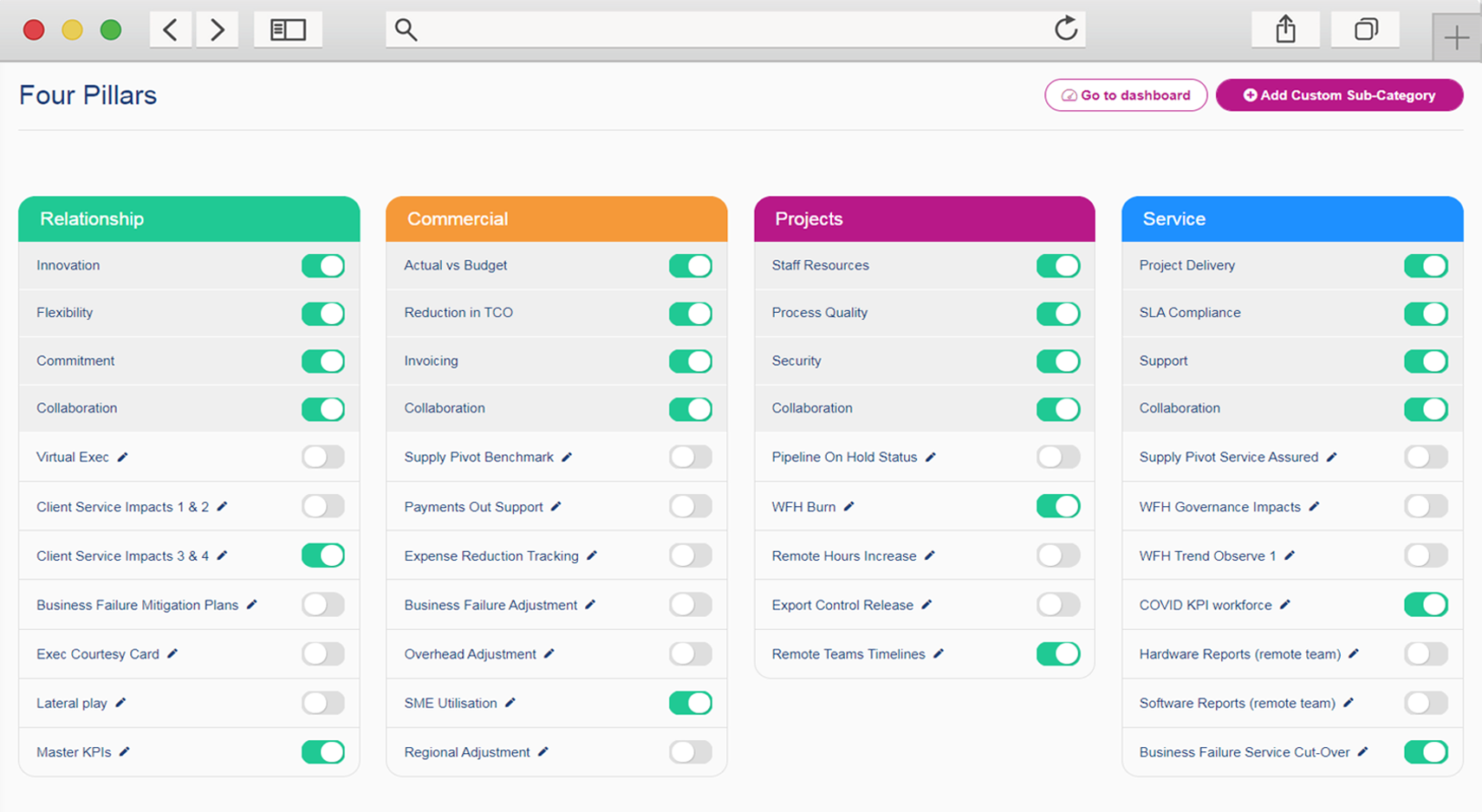Enable Supply Pivot Benchmark toggle

[x=691, y=457]
